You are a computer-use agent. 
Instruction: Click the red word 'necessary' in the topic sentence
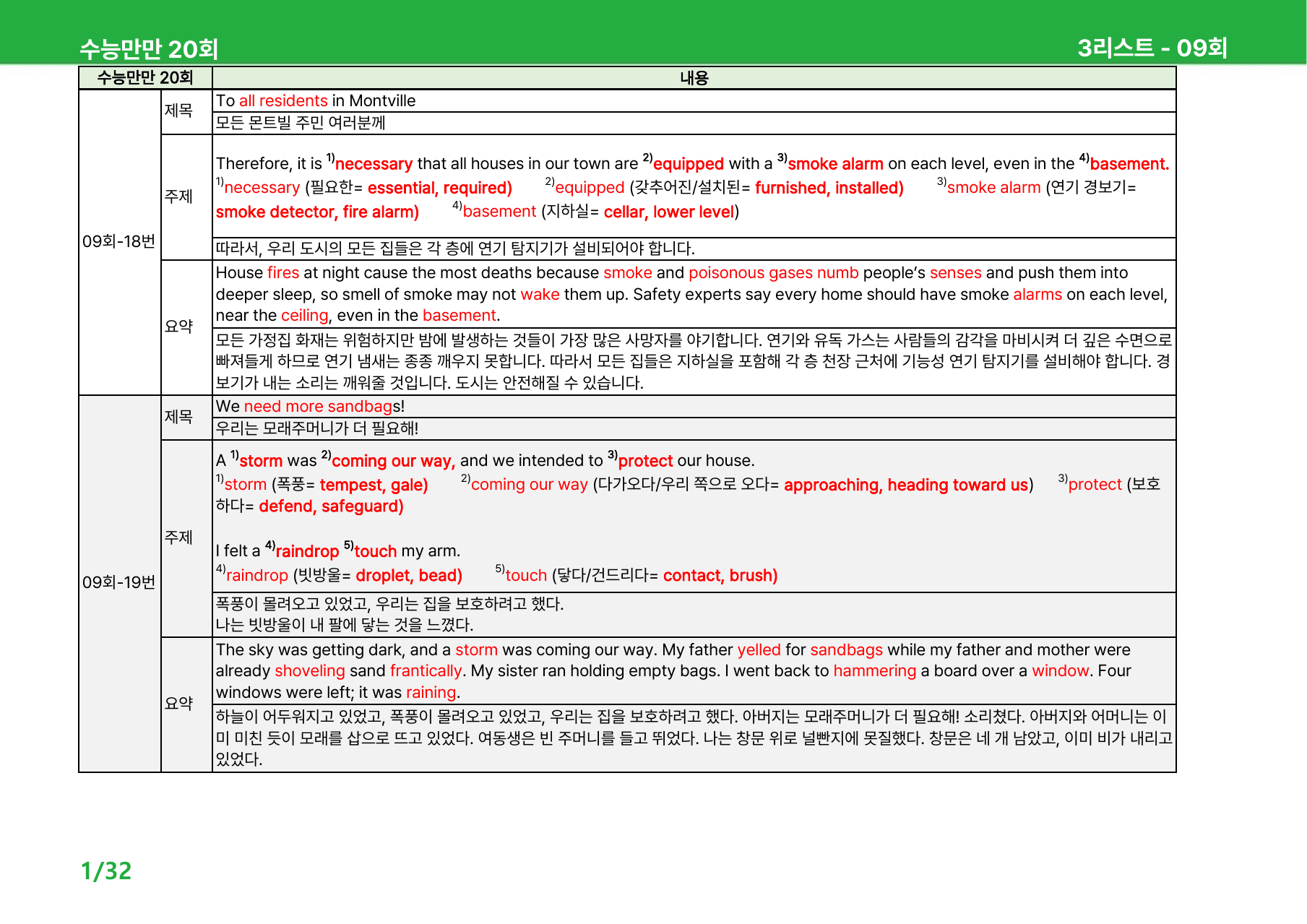tap(374, 164)
